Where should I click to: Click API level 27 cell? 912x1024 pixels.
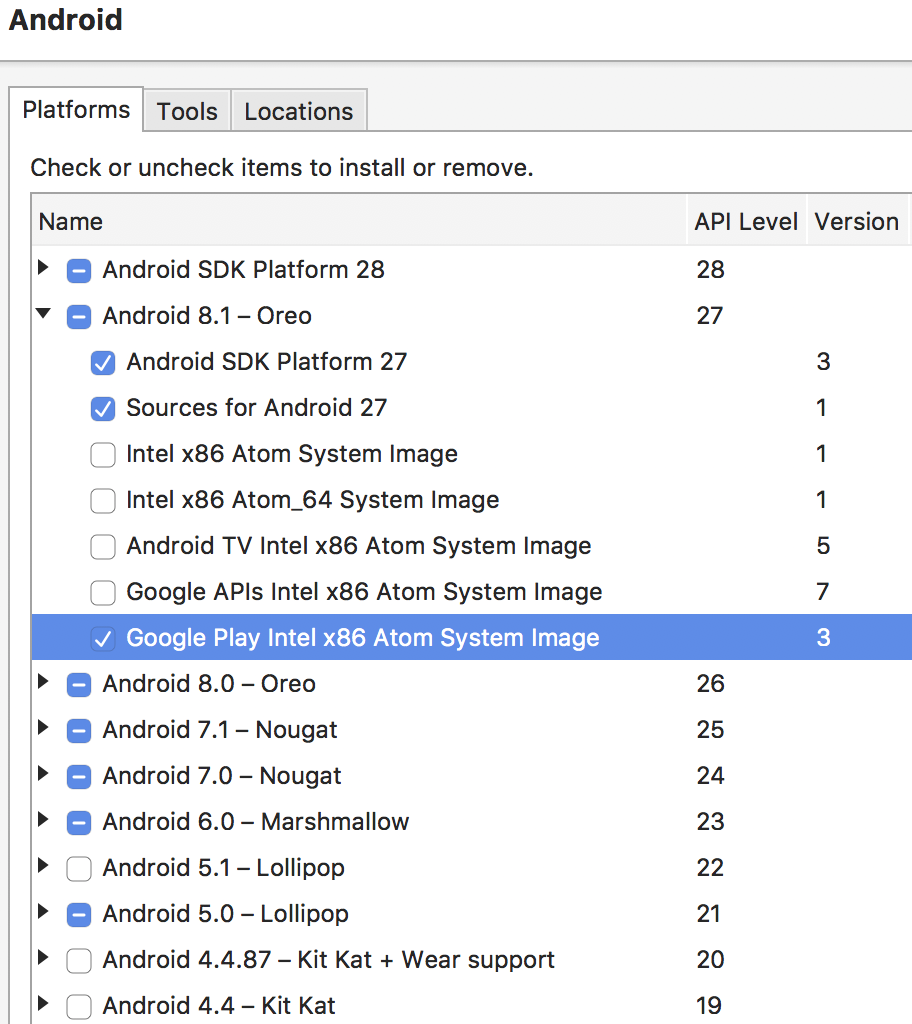(x=710, y=316)
